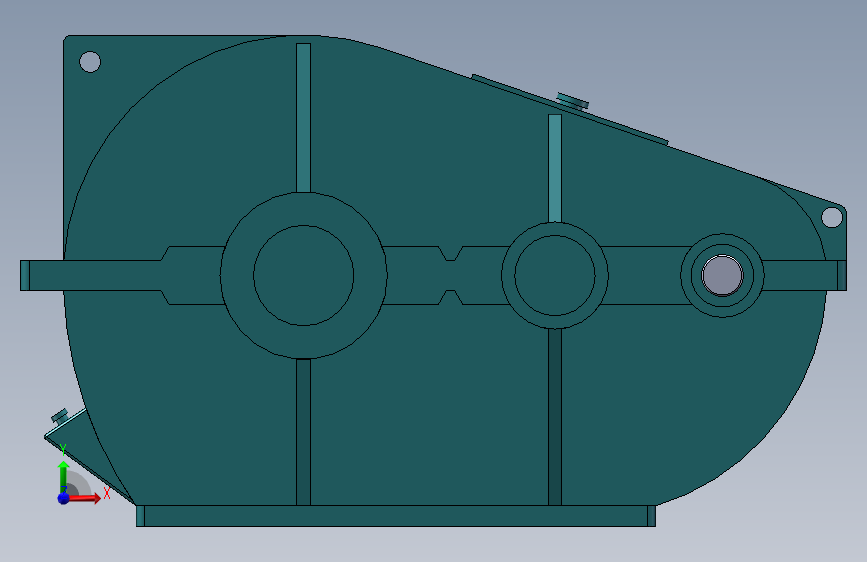Click the green Y axis arrow of the triad
Screen dimensions: 867x562
[x=64, y=476]
